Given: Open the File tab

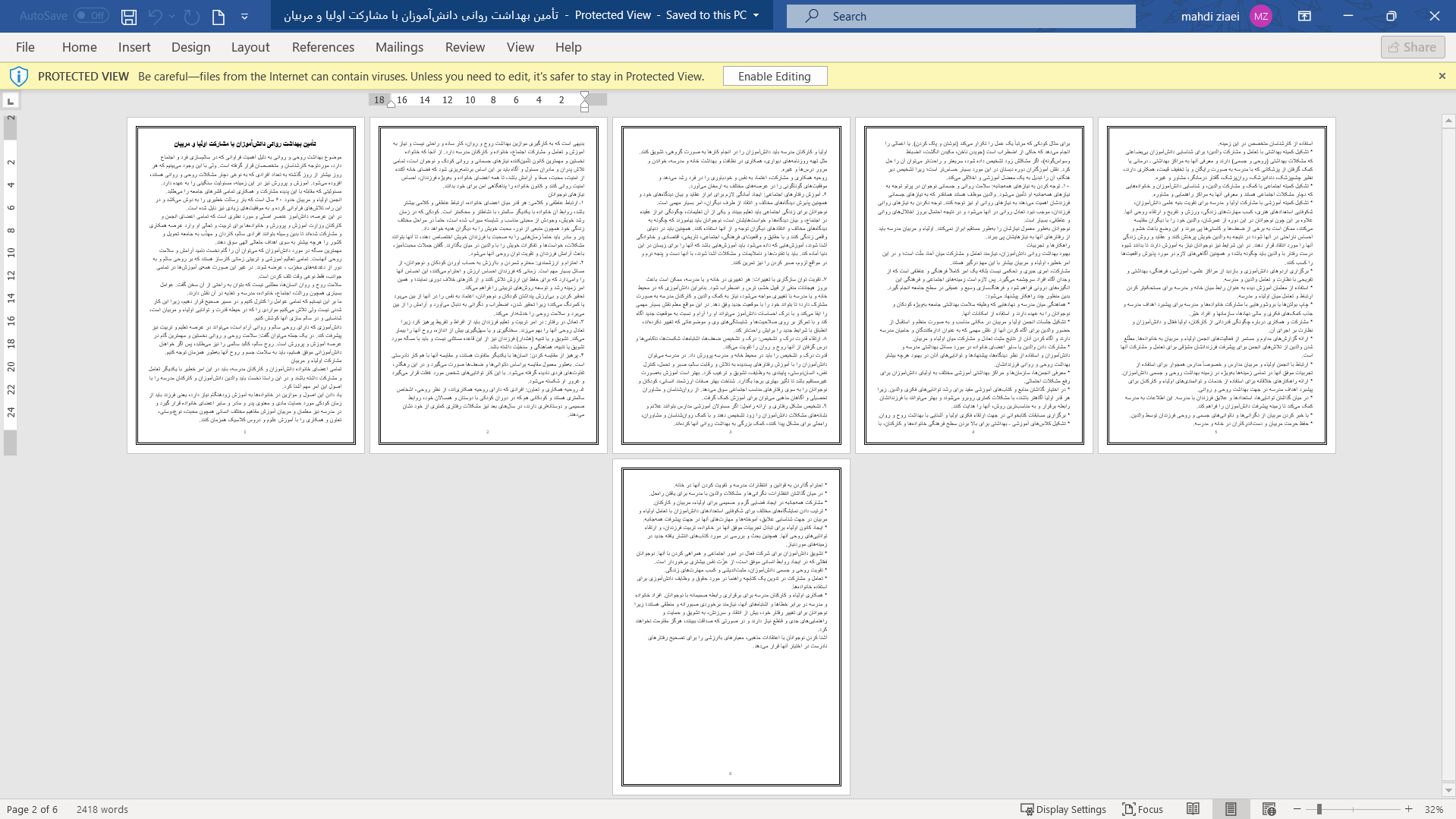Looking at the screenshot, I should click(25, 47).
